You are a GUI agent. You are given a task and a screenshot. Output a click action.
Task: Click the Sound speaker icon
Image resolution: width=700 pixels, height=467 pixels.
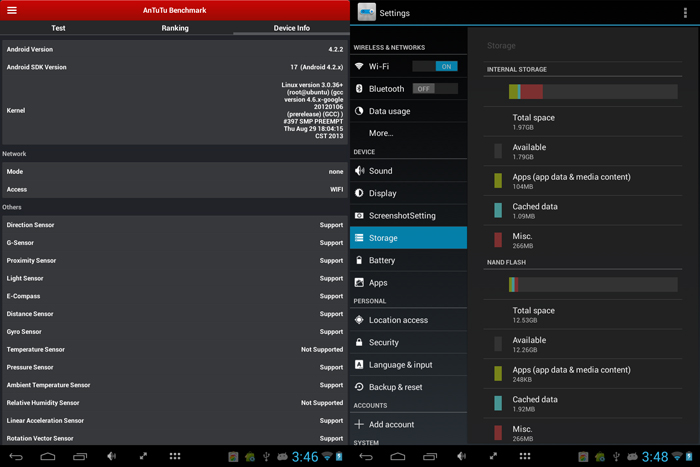359,171
